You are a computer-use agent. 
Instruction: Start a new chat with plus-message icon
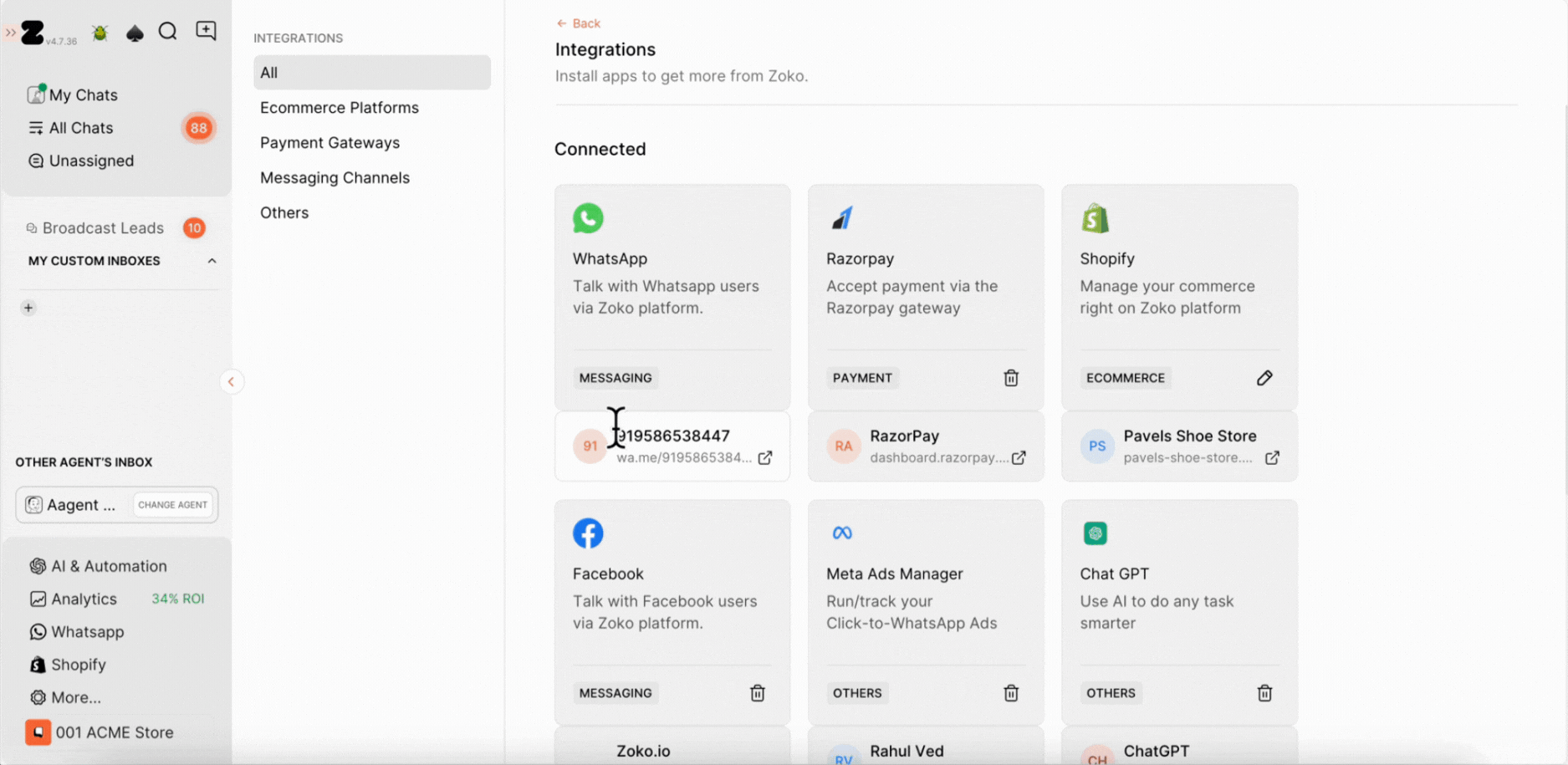click(206, 31)
